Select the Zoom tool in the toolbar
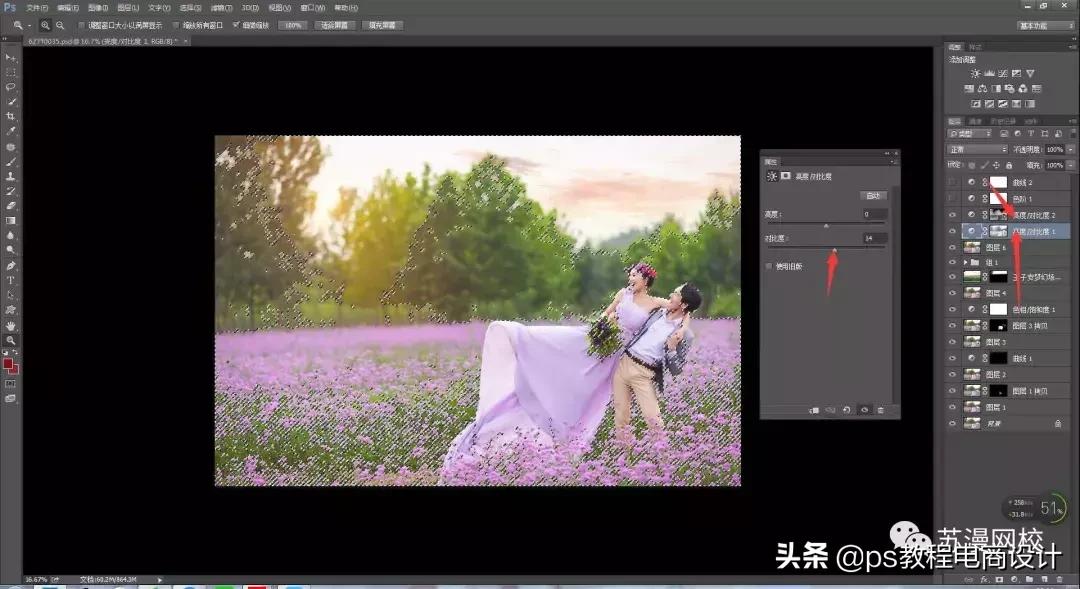The image size is (1080, 589). pos(11,337)
